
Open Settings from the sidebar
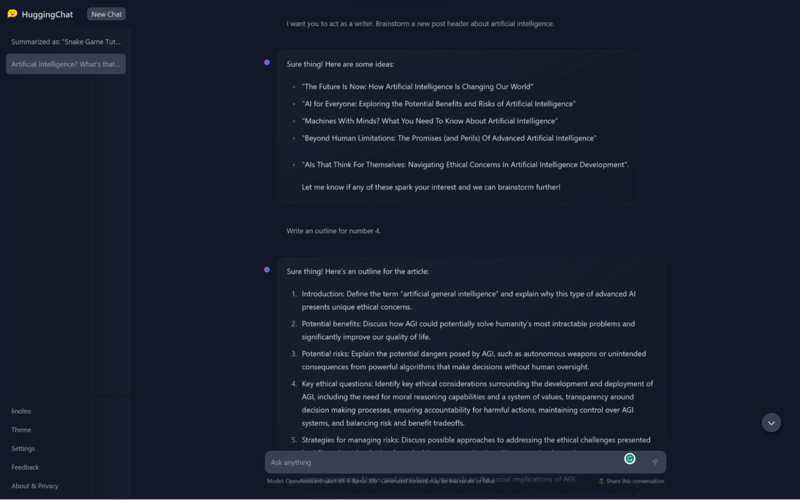[x=23, y=449]
